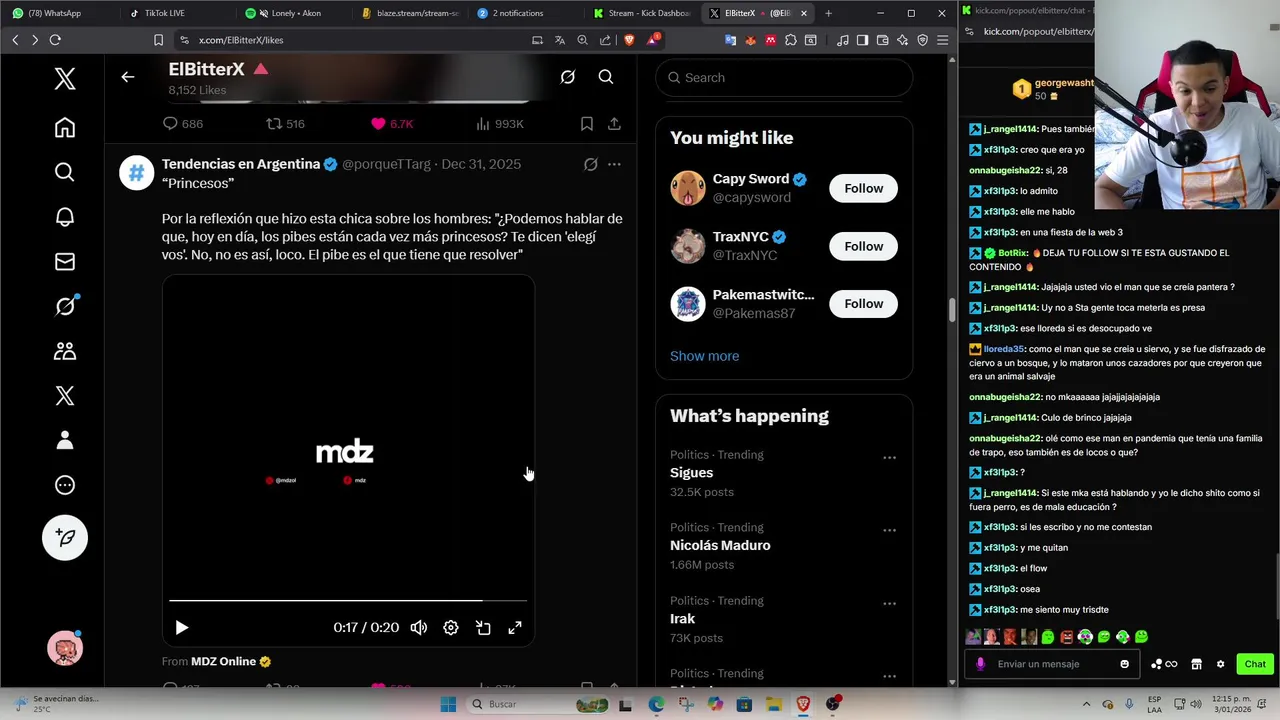
Task: Open the shop icon in Kick chat
Action: tap(1196, 664)
